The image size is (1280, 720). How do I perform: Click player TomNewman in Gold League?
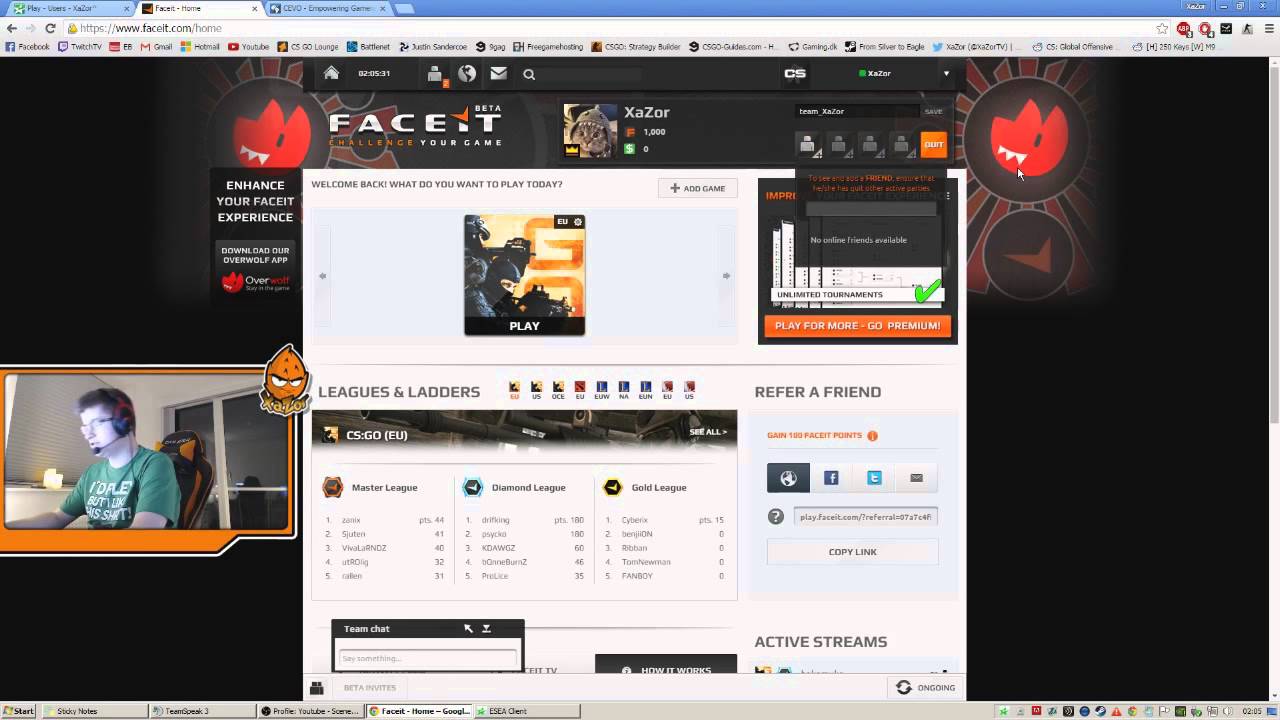[646, 562]
